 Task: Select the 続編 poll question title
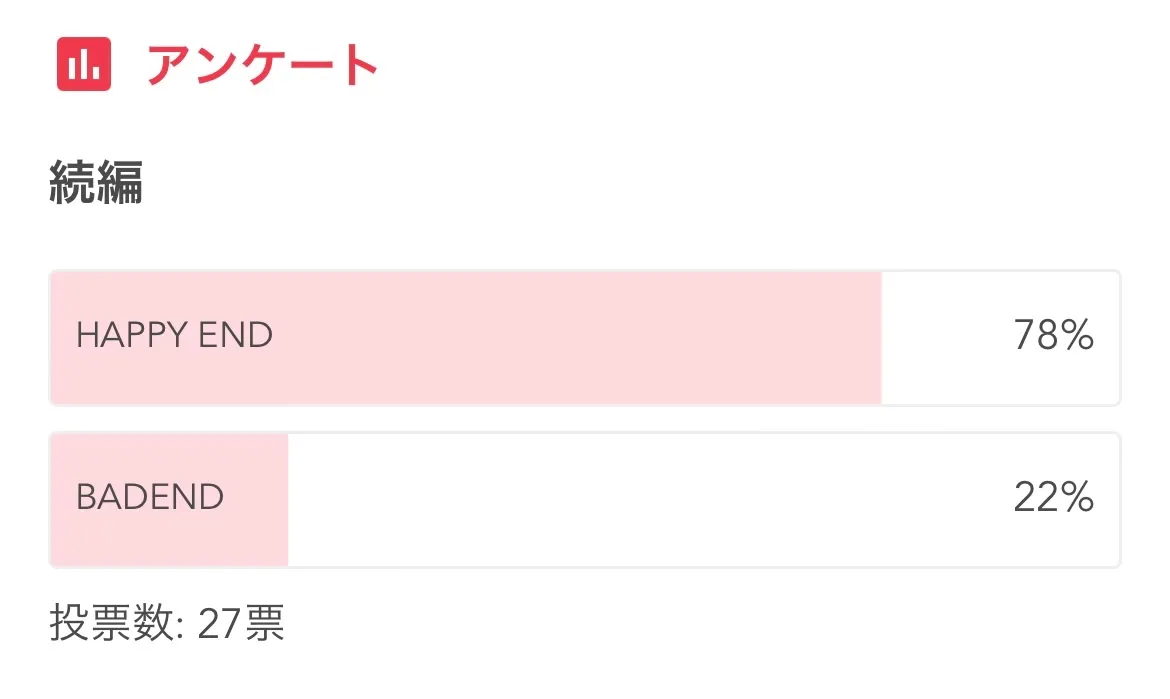pos(96,184)
